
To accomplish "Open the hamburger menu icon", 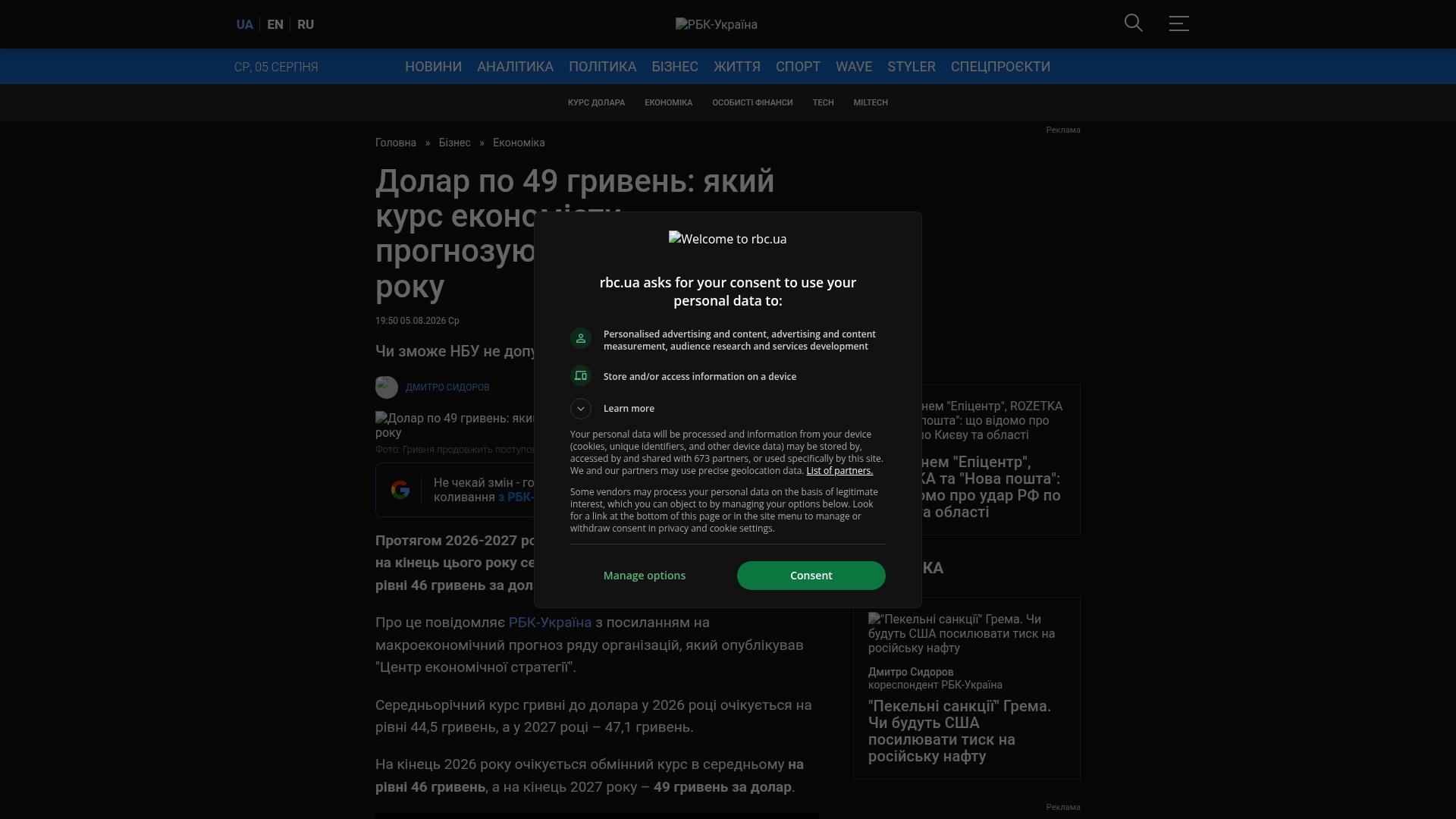I will (1178, 24).
